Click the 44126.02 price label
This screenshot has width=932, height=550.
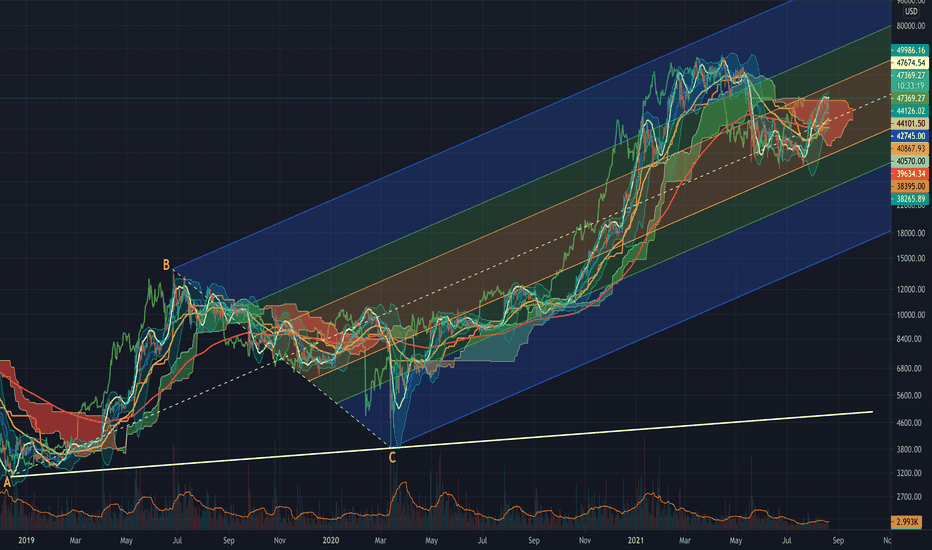(x=909, y=111)
